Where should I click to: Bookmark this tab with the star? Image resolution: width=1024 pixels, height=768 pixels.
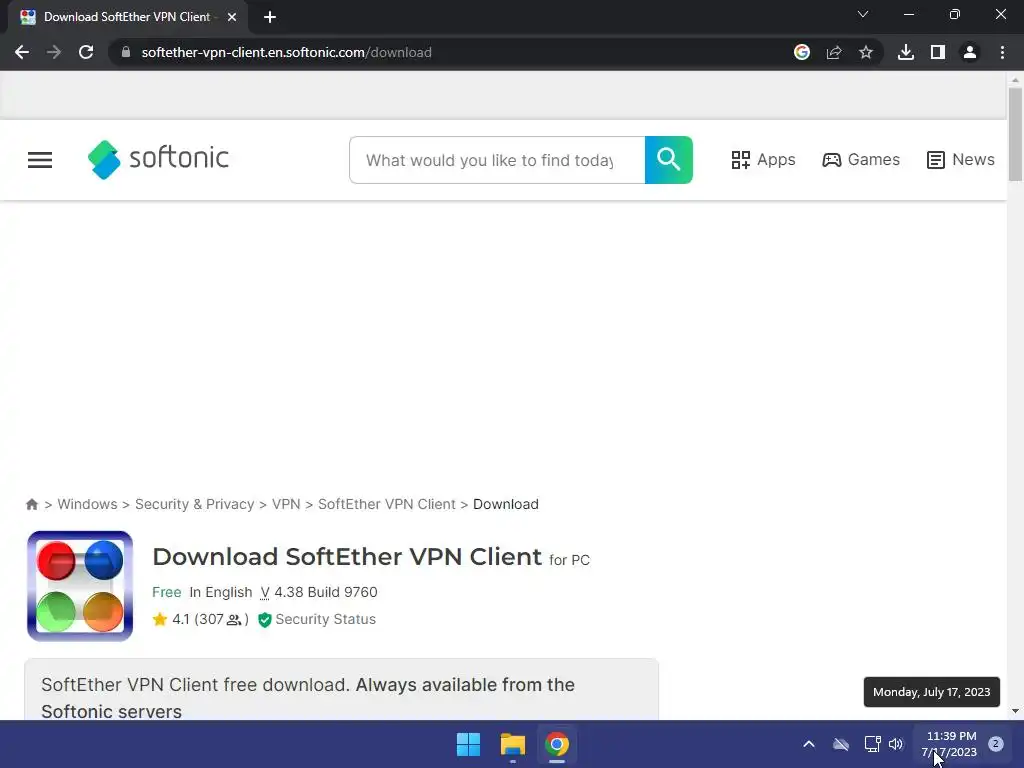coord(866,52)
